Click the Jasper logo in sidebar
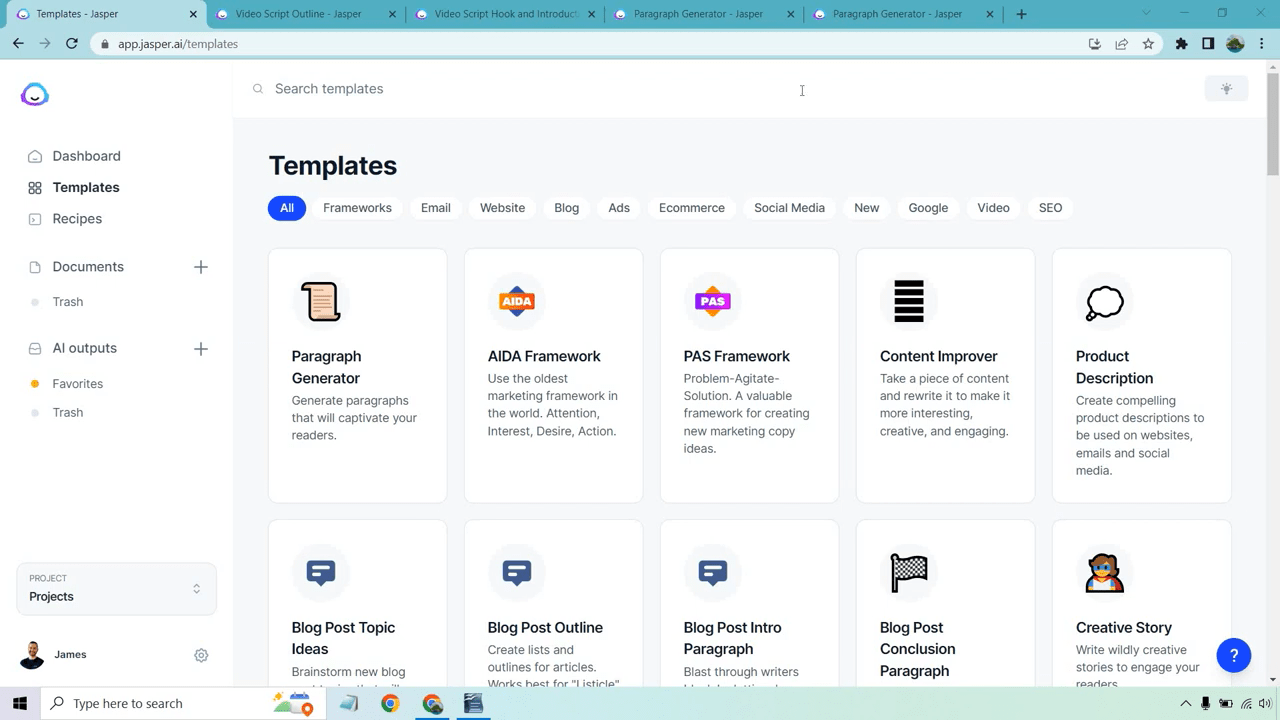This screenshot has width=1280, height=720. click(35, 95)
